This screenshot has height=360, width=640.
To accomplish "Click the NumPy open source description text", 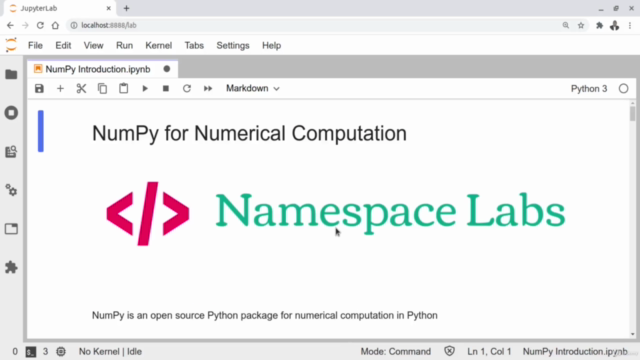I will (264, 316).
